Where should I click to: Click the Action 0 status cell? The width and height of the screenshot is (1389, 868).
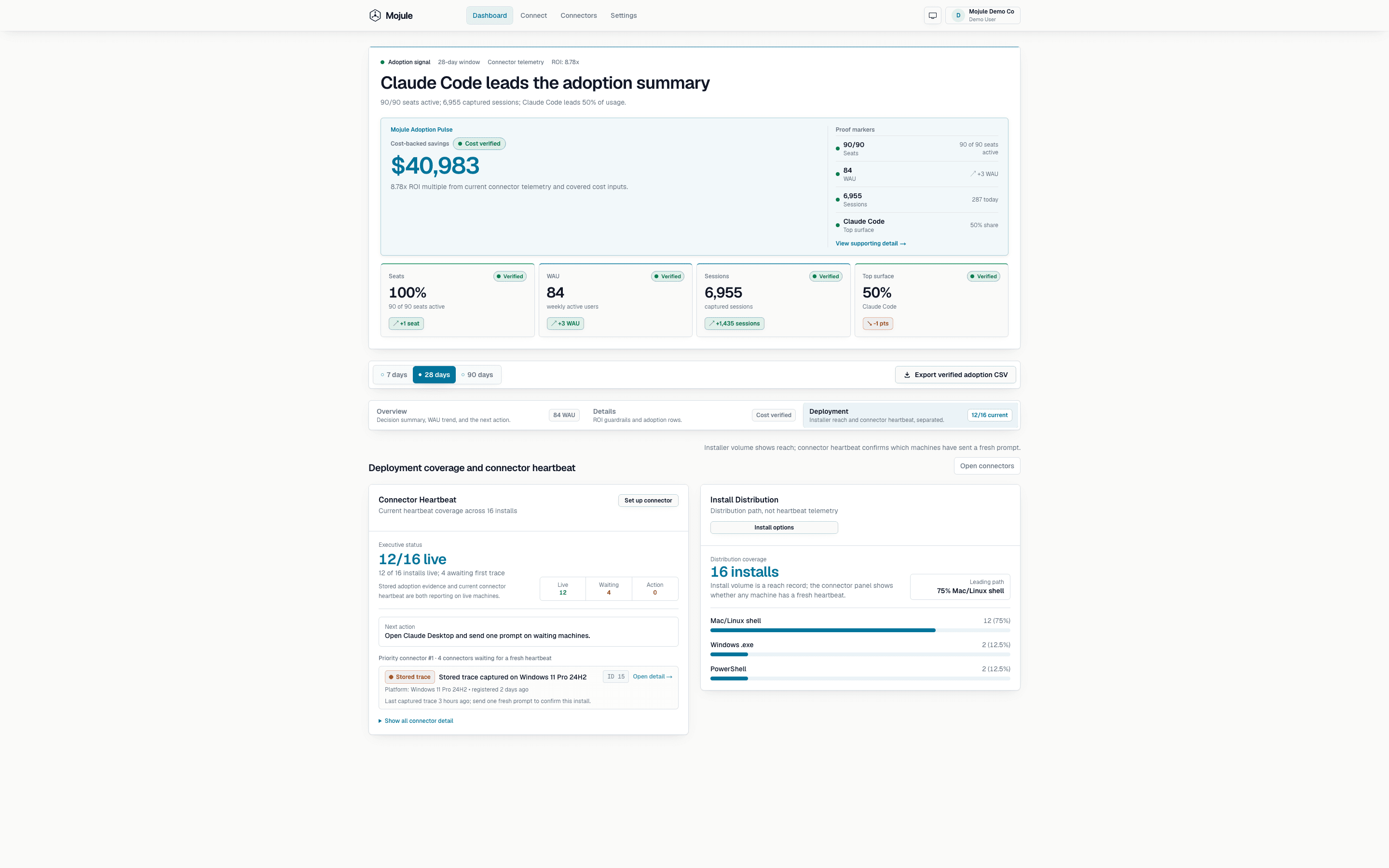coord(655,589)
